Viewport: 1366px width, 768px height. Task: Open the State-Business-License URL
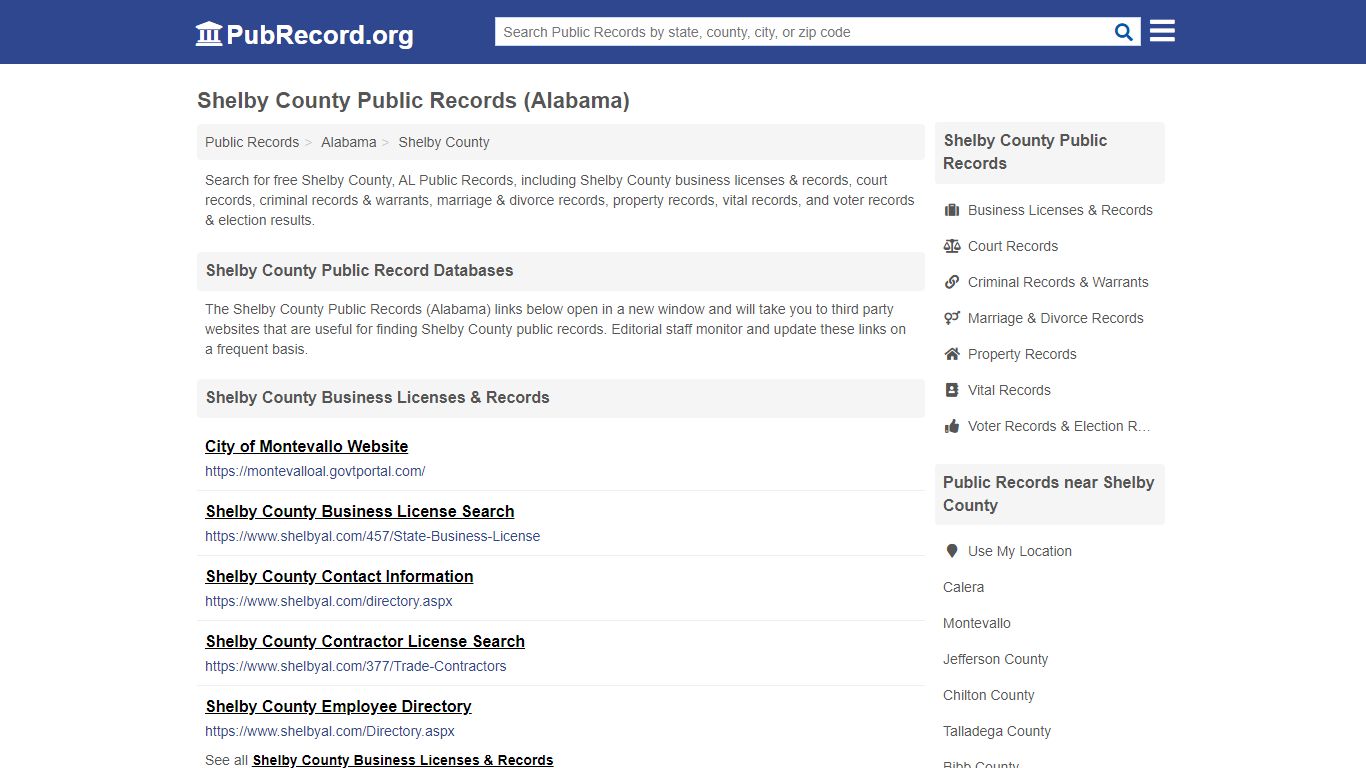pyautogui.click(x=373, y=536)
